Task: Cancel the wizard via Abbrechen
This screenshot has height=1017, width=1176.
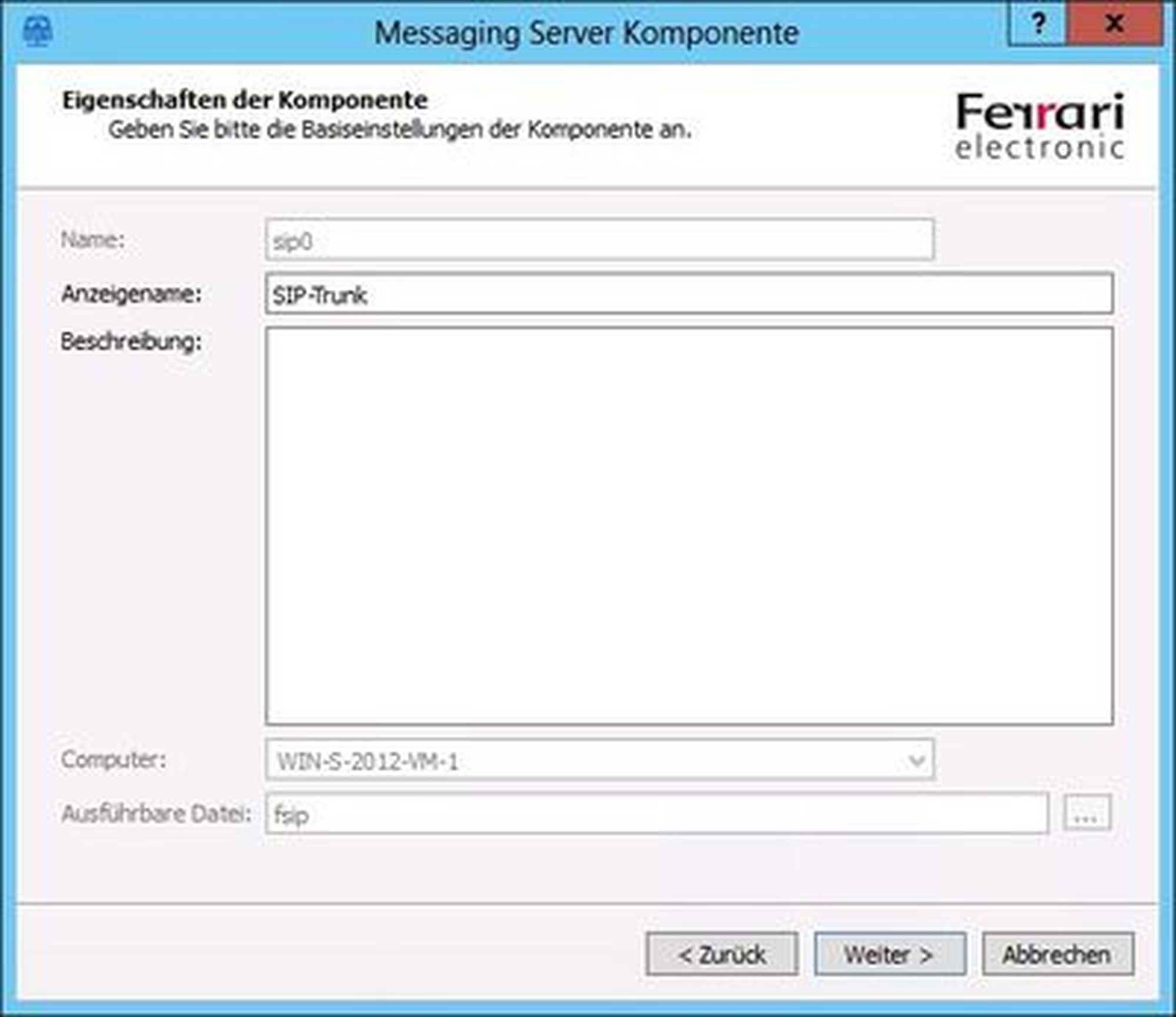Action: click(1058, 955)
